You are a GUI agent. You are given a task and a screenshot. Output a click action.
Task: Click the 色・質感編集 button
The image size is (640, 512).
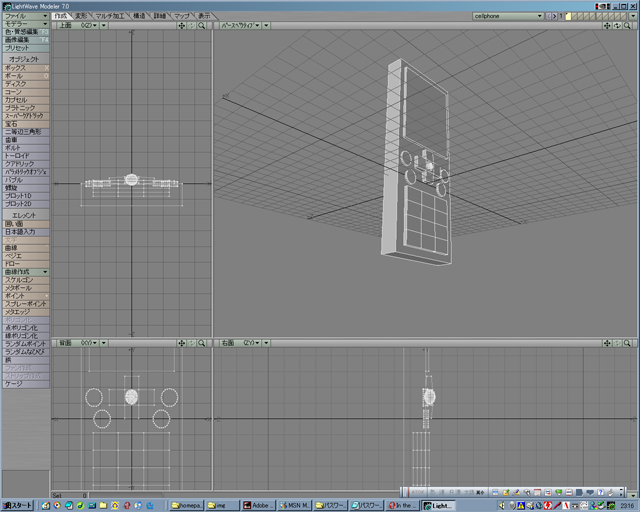pos(26,32)
